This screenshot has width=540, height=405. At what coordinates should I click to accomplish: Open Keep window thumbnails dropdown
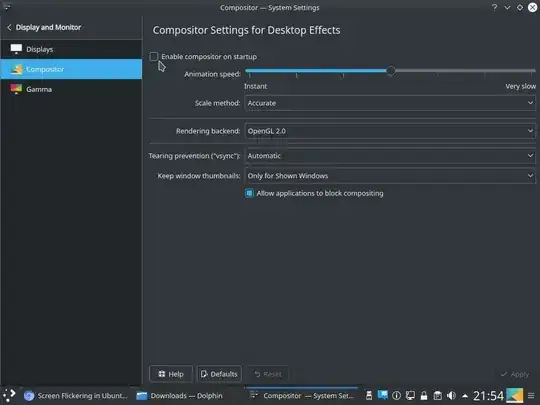tap(390, 176)
